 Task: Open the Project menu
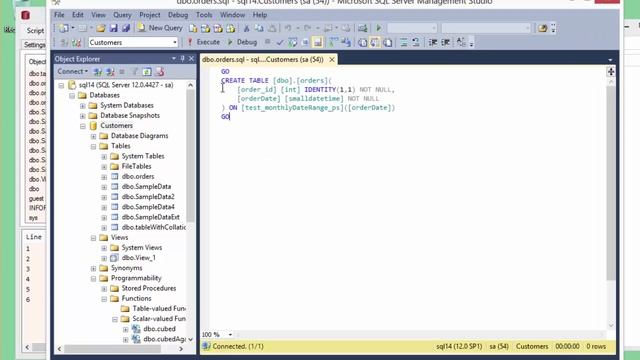coord(149,15)
